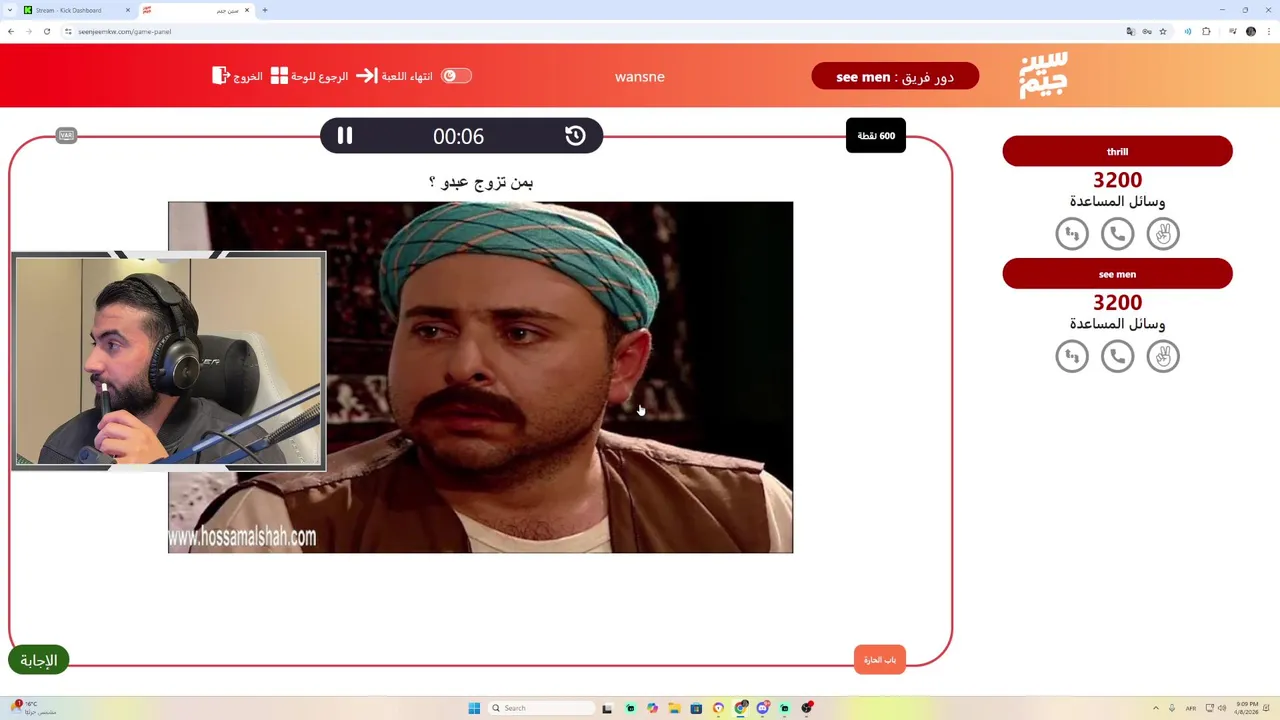
Task: Open a new browser tab
Action: 265,10
